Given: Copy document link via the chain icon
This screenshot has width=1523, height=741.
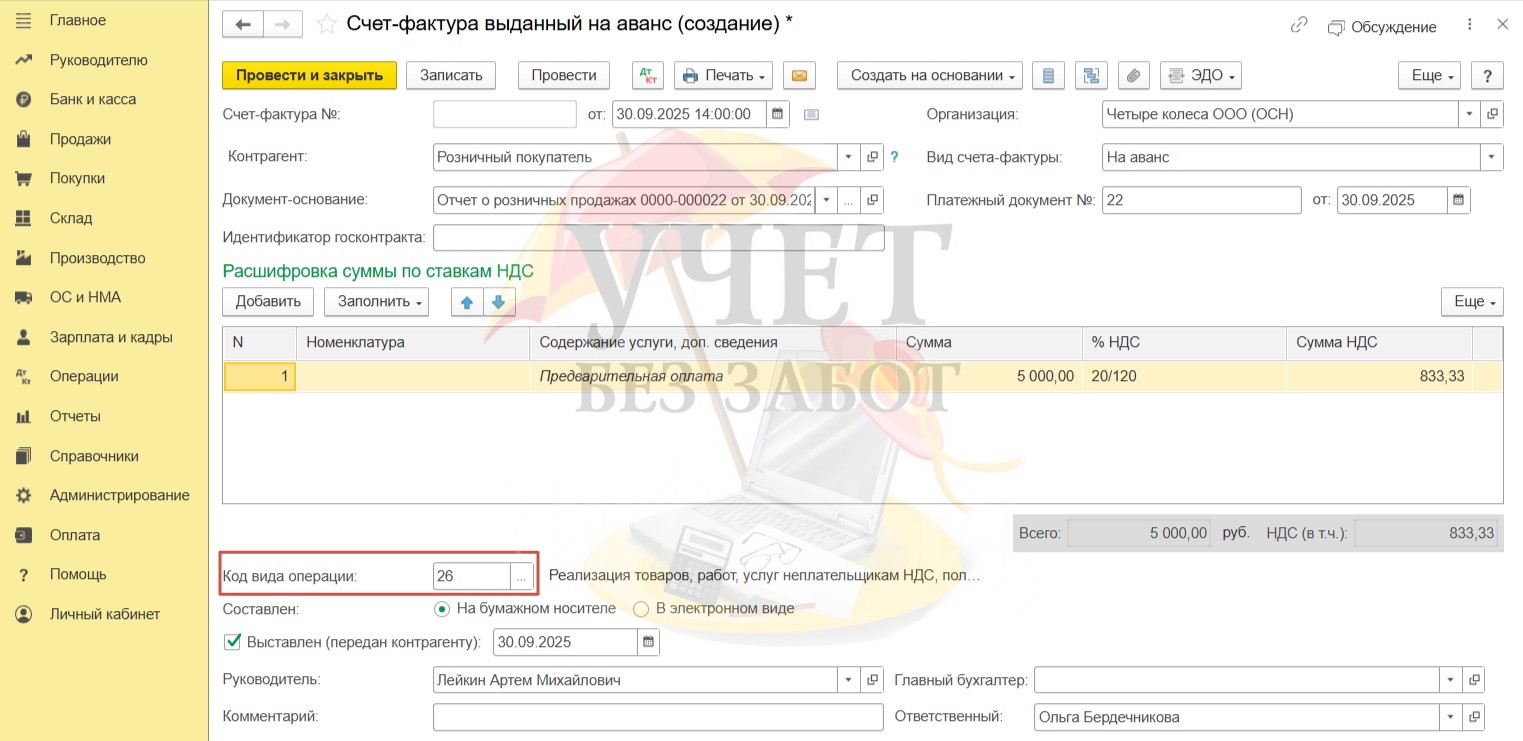Looking at the screenshot, I should coord(1299,25).
